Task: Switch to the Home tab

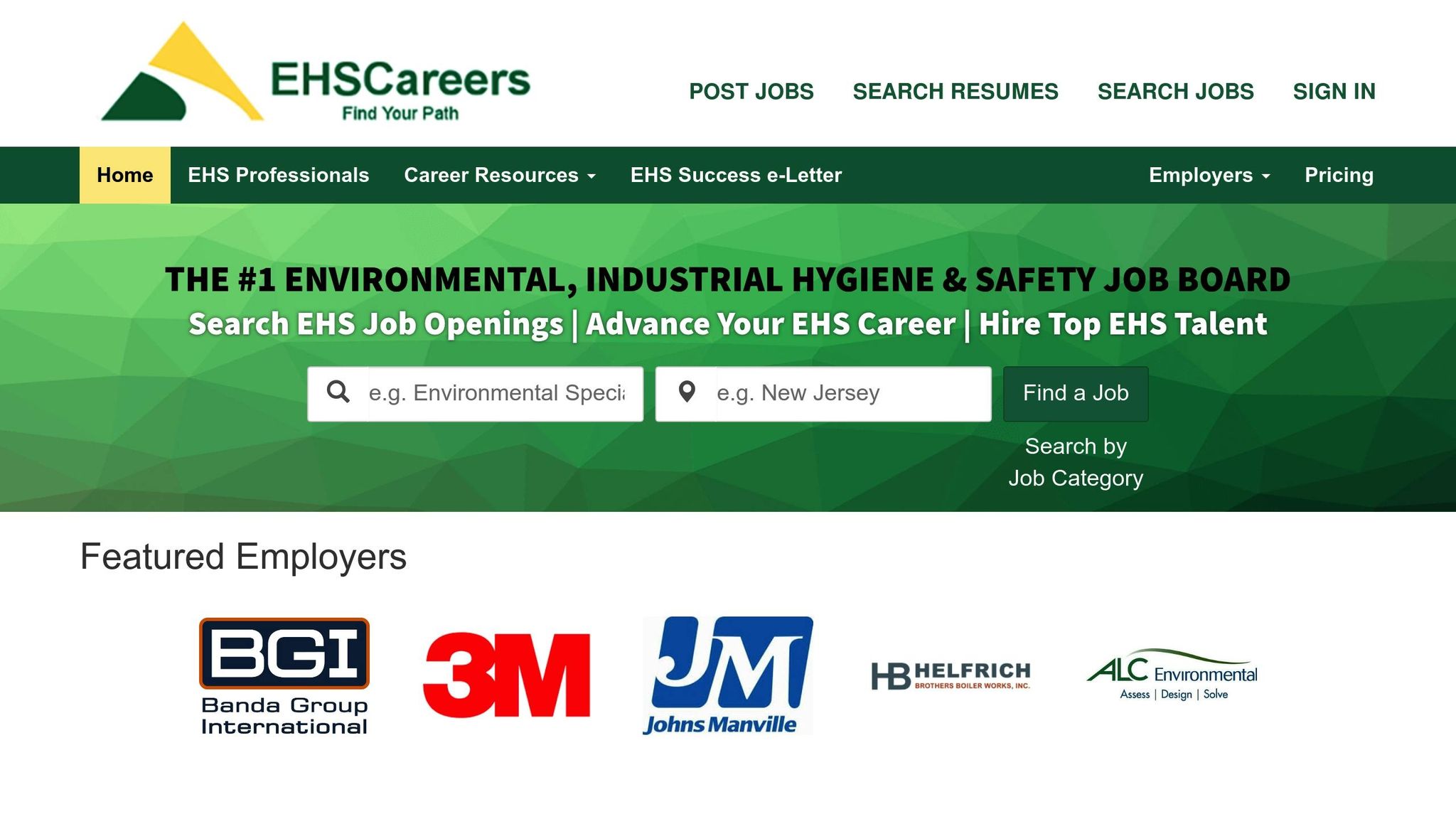Action: tap(124, 175)
